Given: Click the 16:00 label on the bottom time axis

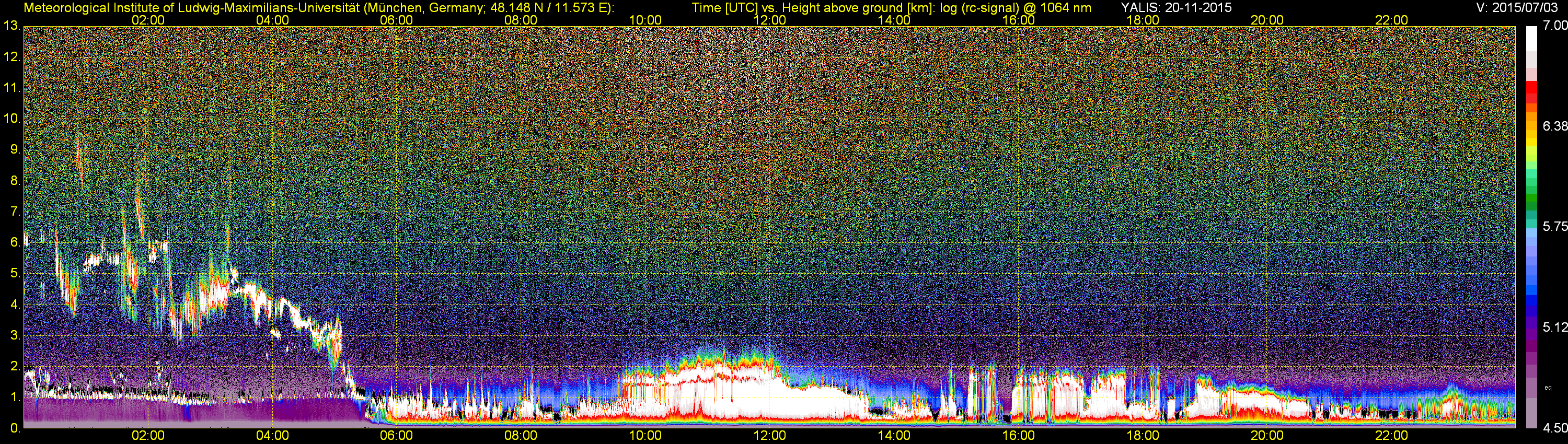Looking at the screenshot, I should click(1018, 436).
